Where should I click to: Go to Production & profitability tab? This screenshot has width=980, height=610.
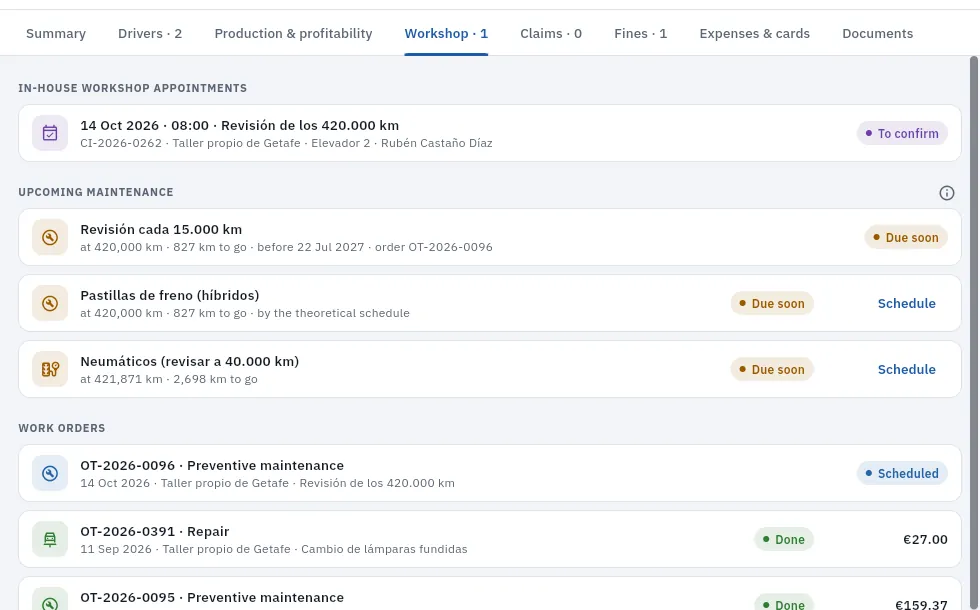(293, 34)
